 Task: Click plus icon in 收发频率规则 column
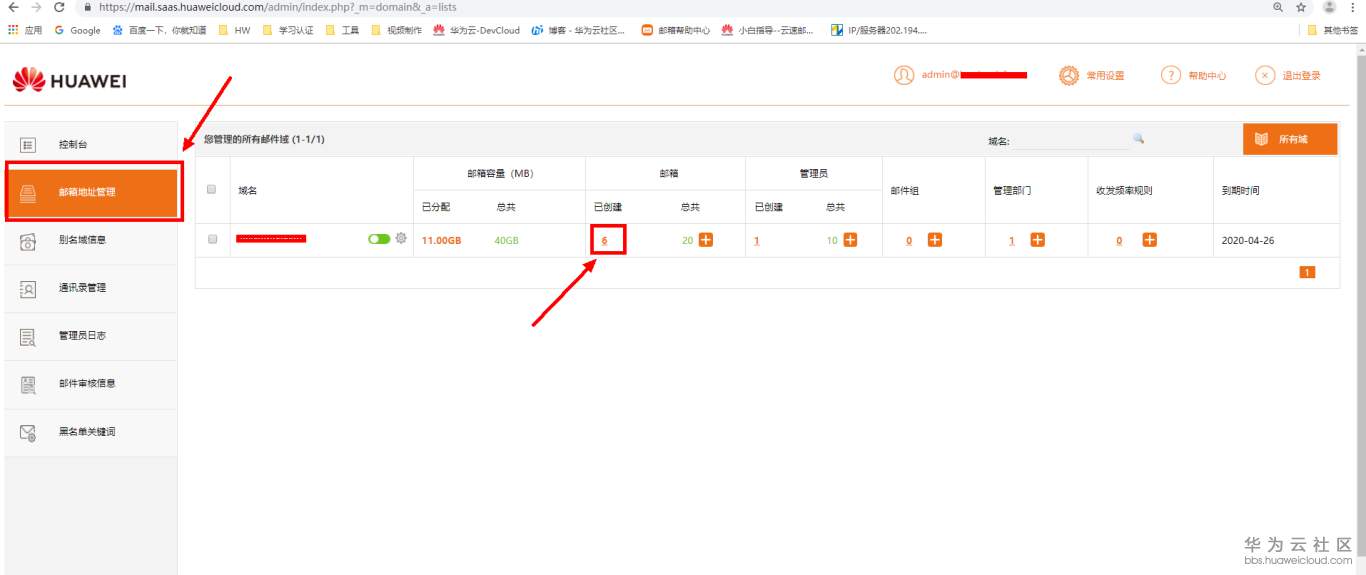[1150, 240]
